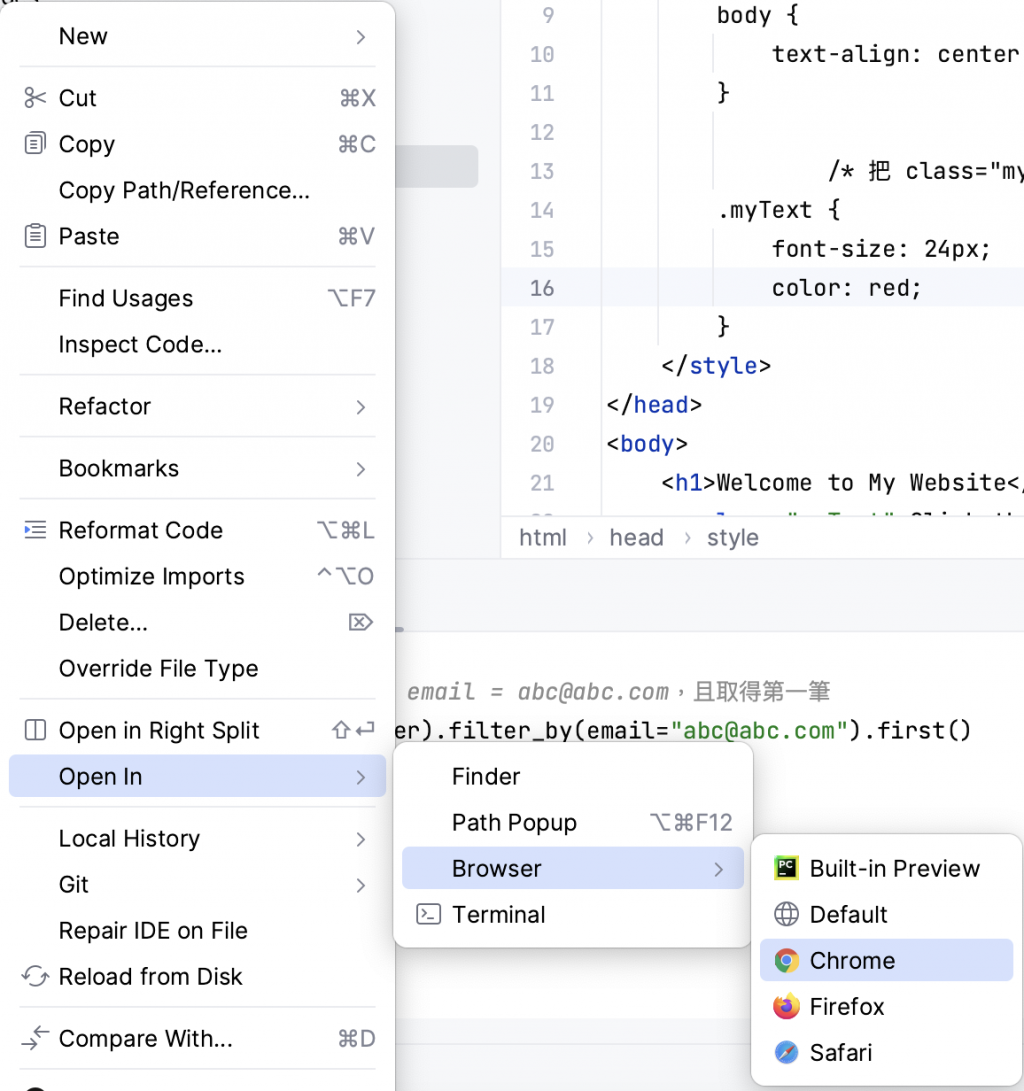This screenshot has width=1024, height=1091.
Task: Click the Open in Right Split icon
Action: coord(35,730)
